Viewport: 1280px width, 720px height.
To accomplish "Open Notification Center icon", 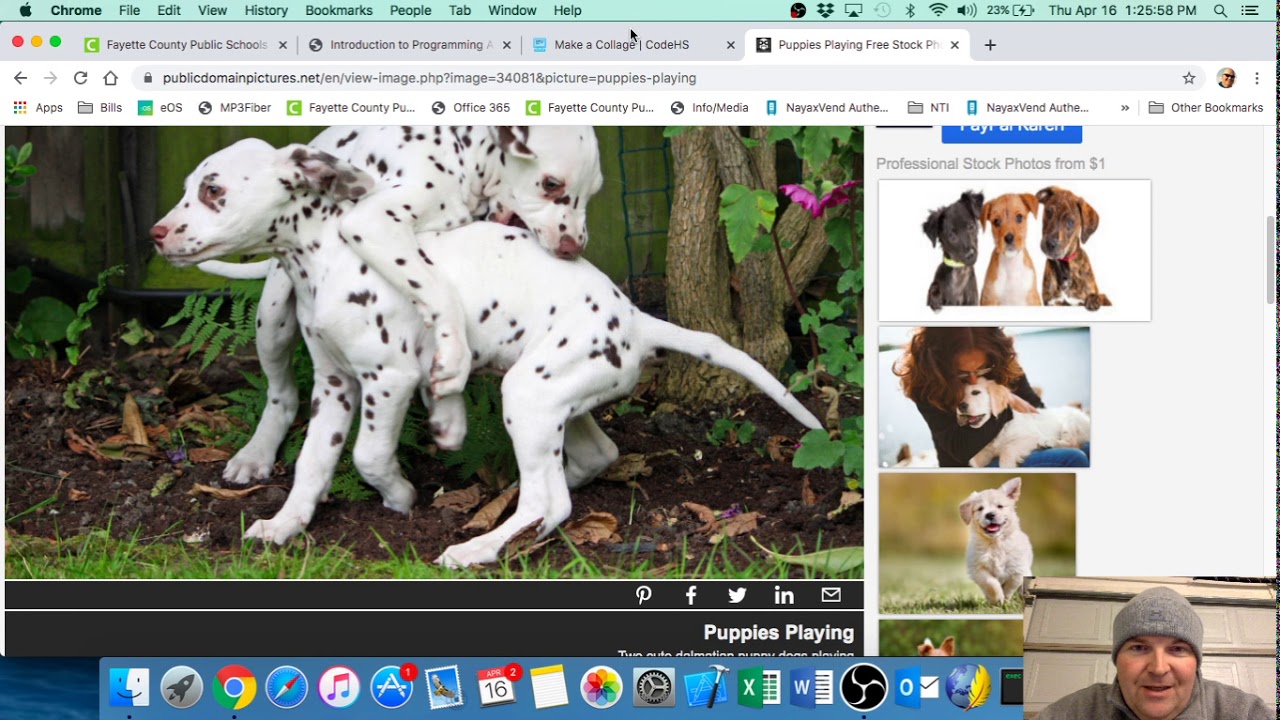I will tap(1250, 10).
